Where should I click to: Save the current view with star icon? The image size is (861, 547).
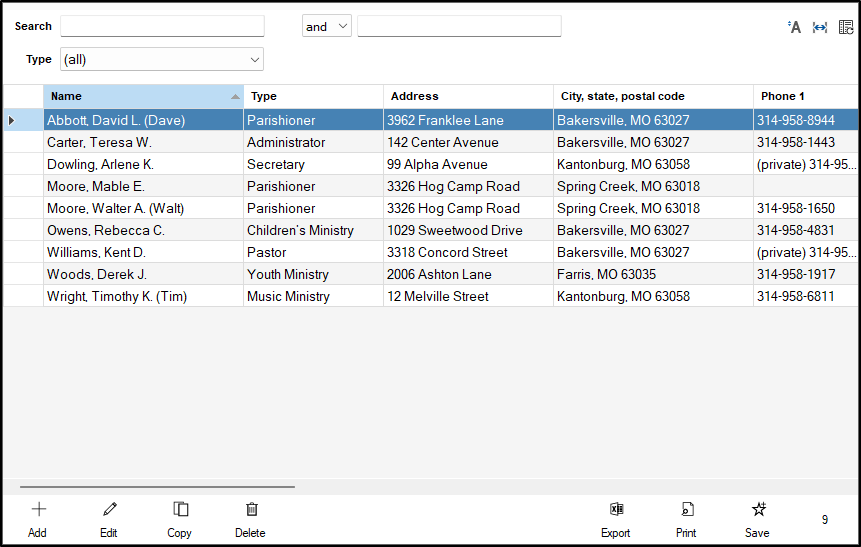pyautogui.click(x=758, y=518)
